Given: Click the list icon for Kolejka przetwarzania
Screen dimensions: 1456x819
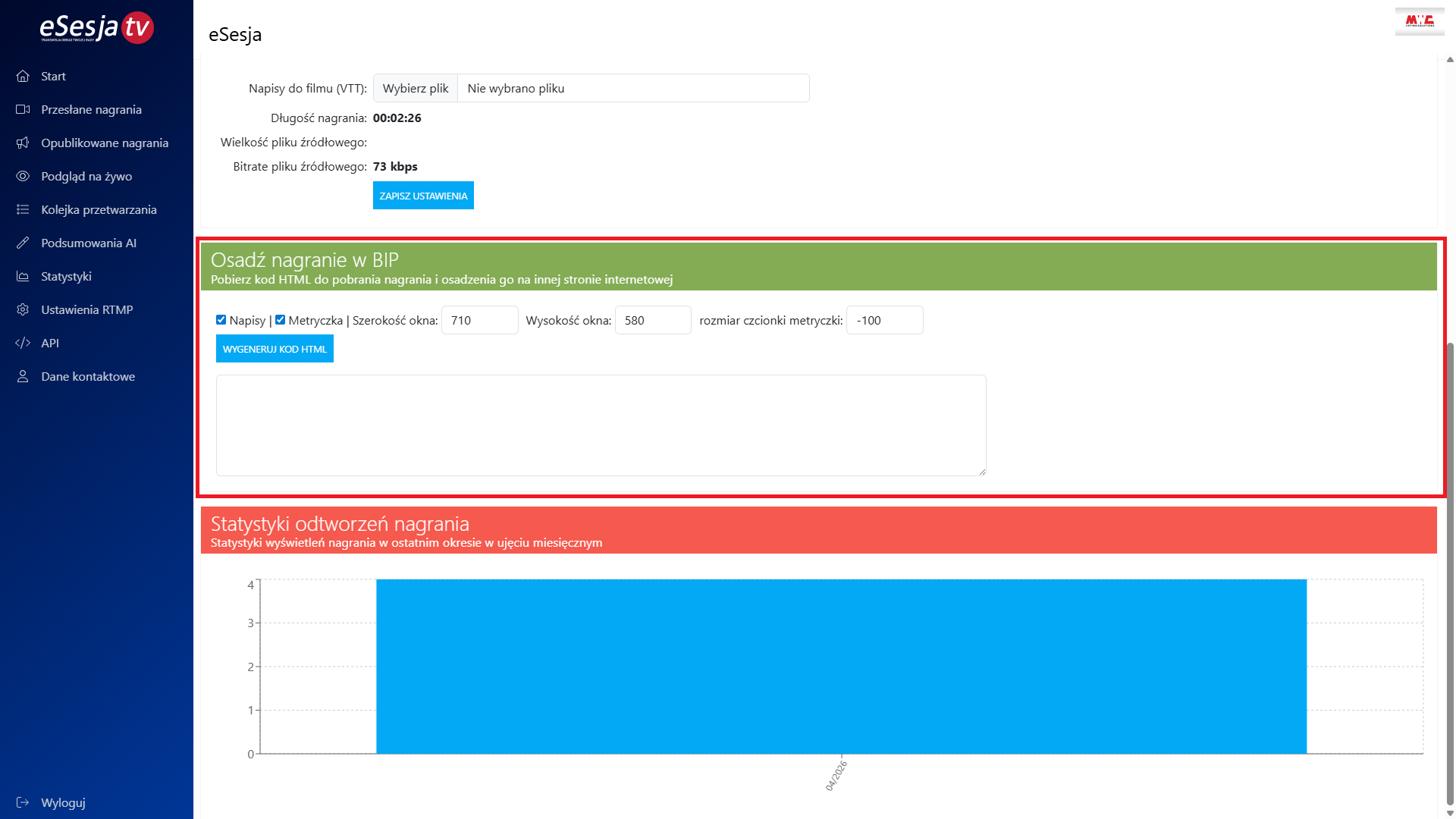Looking at the screenshot, I should tap(23, 209).
